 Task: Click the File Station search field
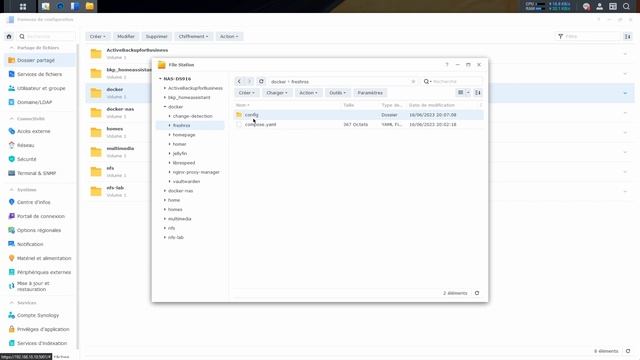click(x=456, y=82)
